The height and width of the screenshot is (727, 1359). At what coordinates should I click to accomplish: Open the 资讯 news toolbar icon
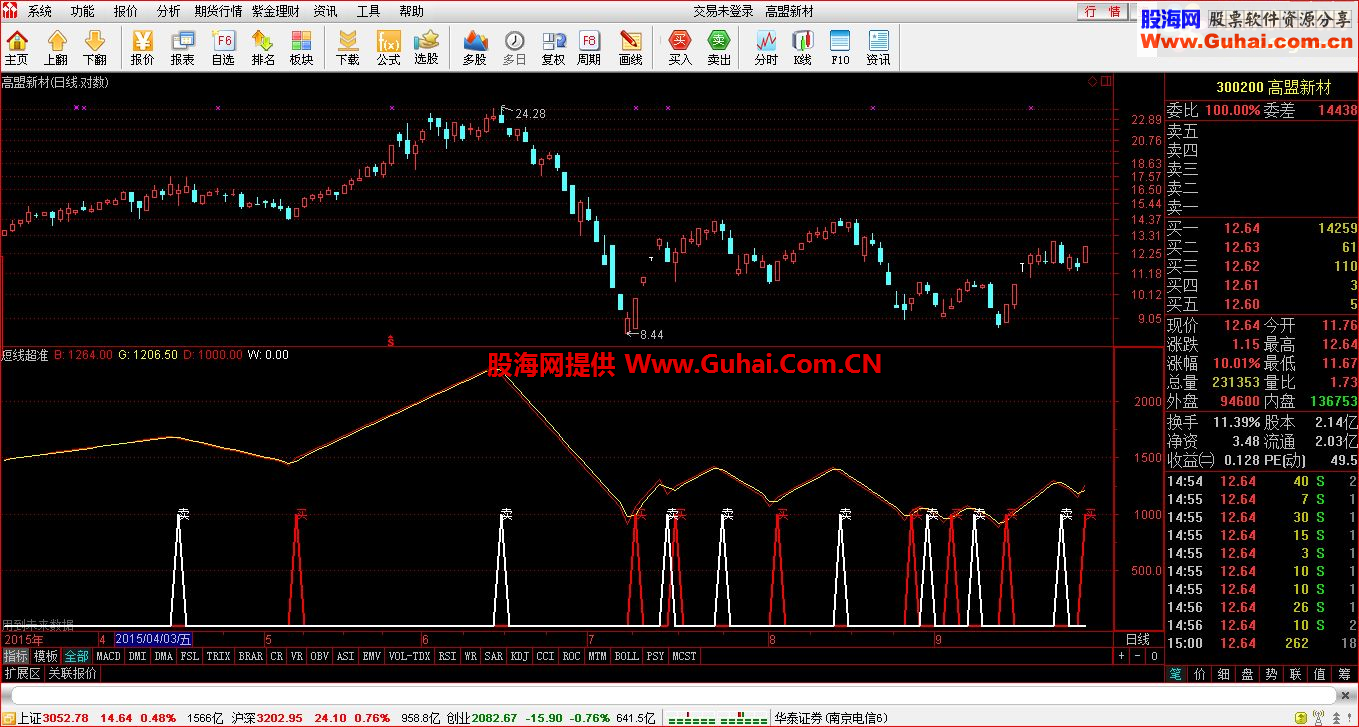coord(878,47)
